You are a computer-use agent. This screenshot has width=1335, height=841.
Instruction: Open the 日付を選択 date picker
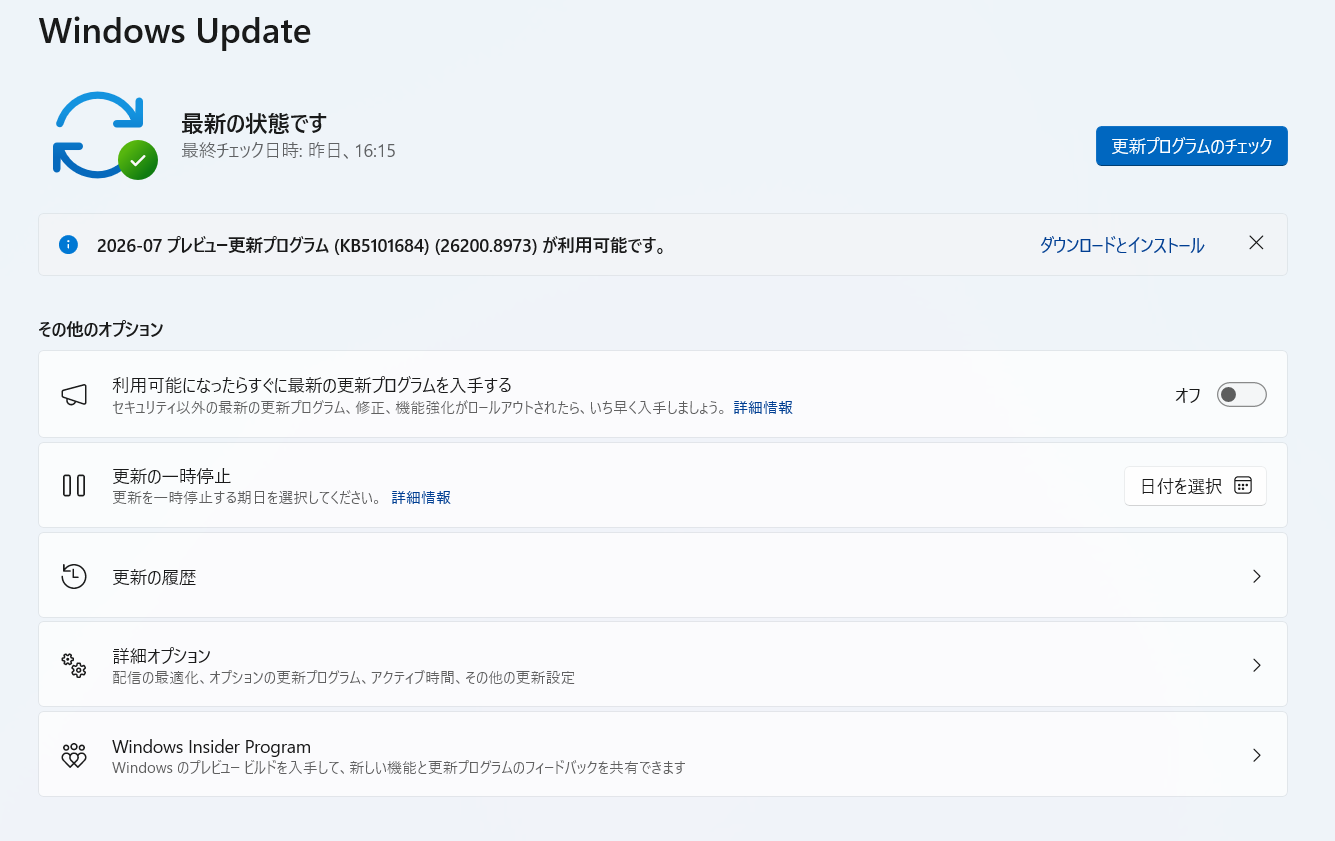pos(1195,486)
